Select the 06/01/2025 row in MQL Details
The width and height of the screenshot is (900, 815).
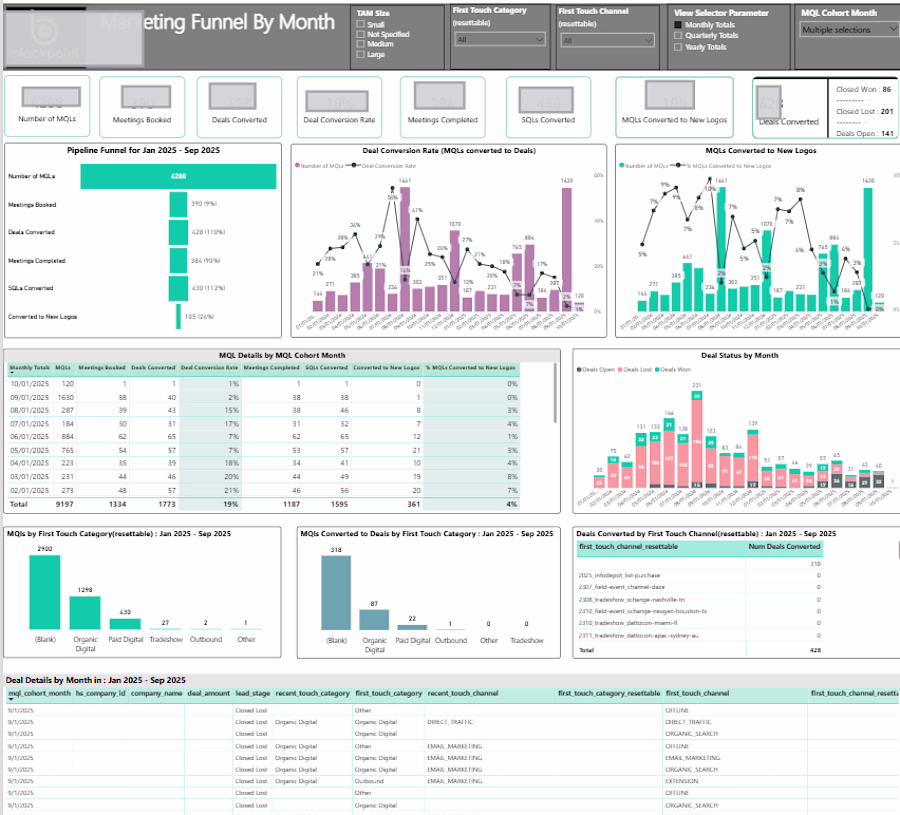tap(263, 437)
